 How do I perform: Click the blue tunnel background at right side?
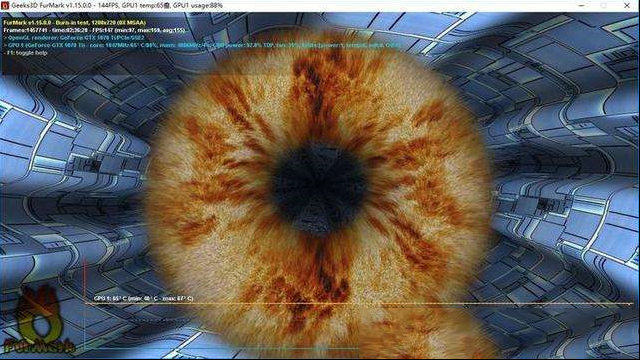(x=567, y=184)
